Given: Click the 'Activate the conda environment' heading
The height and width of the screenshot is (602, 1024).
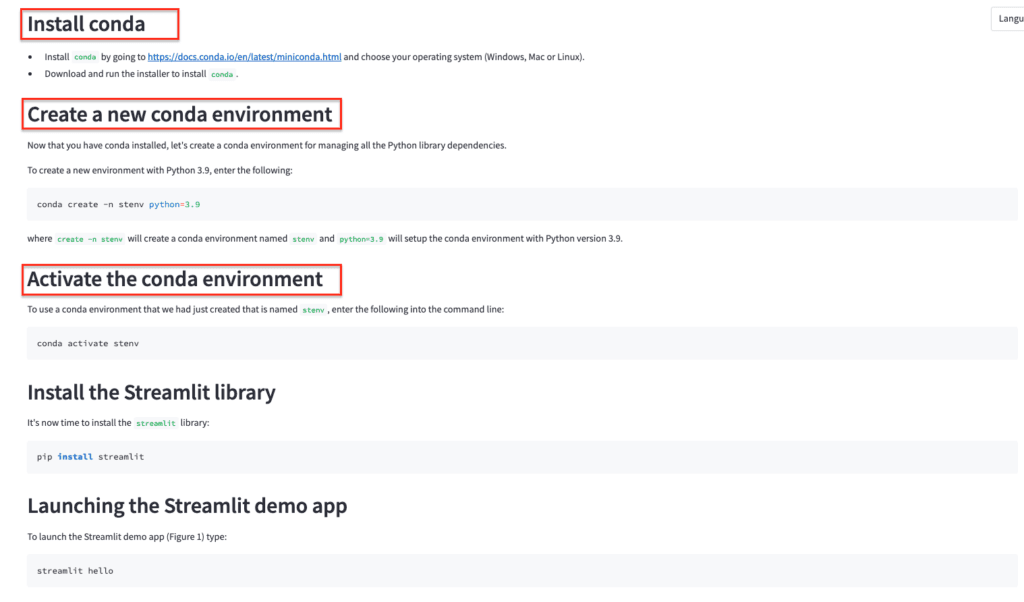Looking at the screenshot, I should (174, 279).
